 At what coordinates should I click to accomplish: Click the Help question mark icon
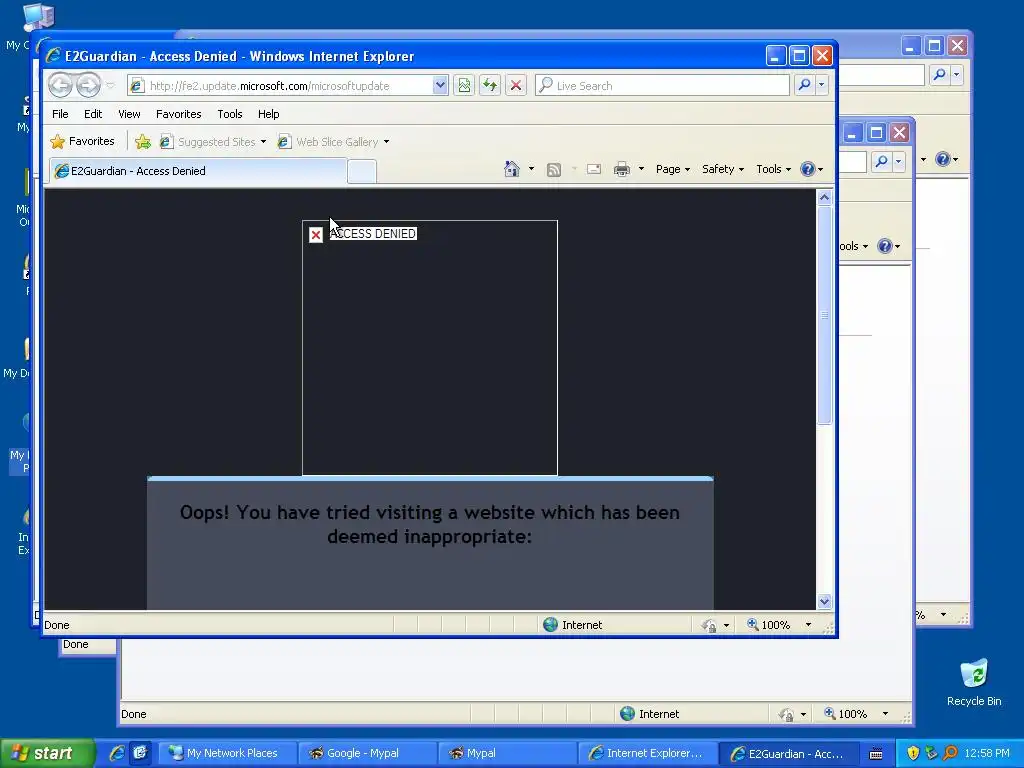[808, 169]
